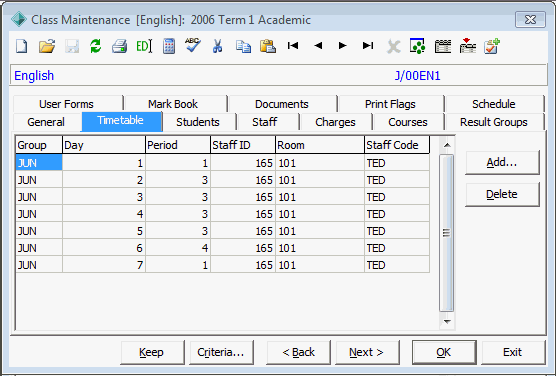Image resolution: width=556 pixels, height=376 pixels.
Task: Click the notepad icon with green plus
Action: tap(492, 46)
